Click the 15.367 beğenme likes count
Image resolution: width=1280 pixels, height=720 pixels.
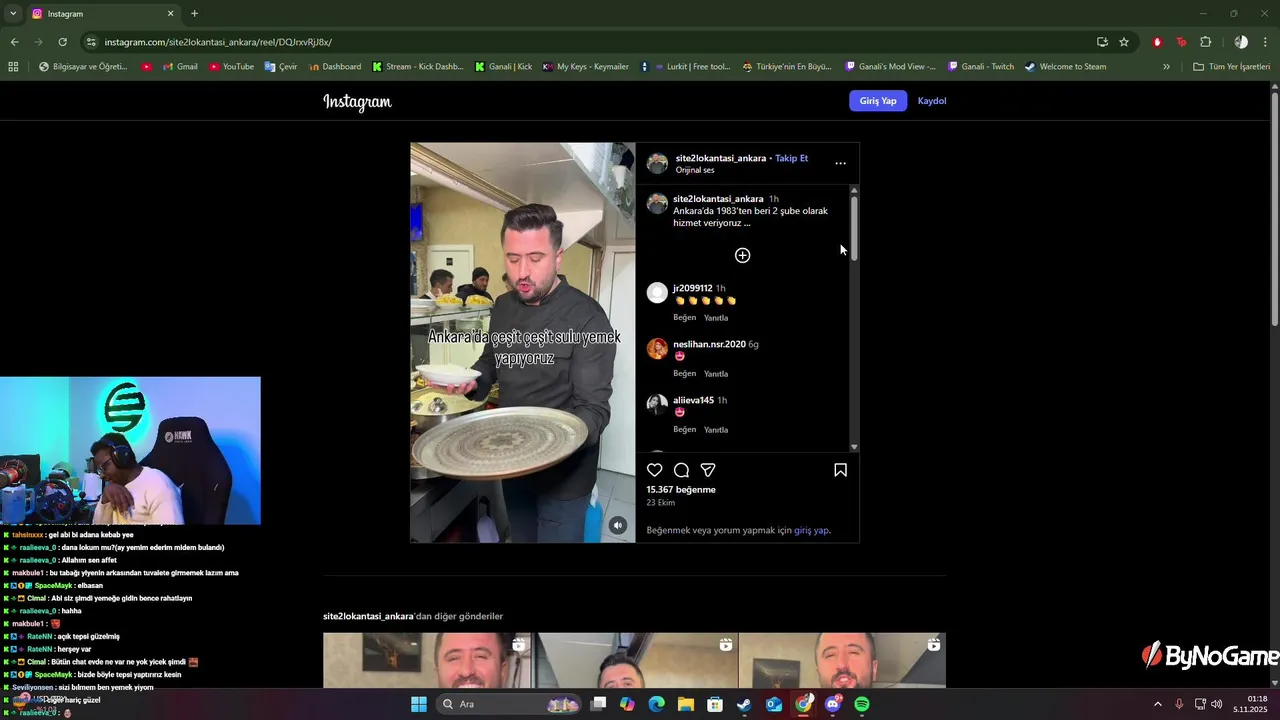click(x=681, y=489)
